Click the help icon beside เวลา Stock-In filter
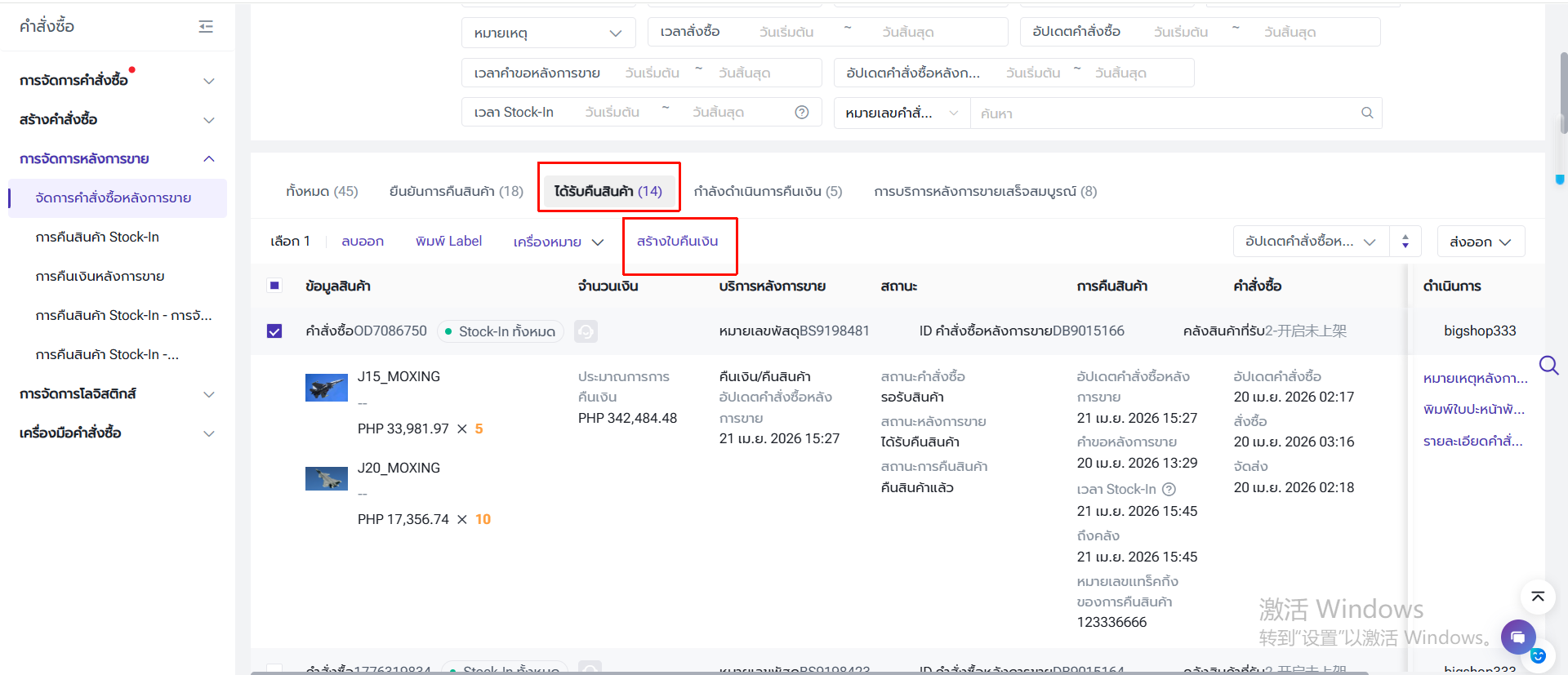 pyautogui.click(x=802, y=113)
